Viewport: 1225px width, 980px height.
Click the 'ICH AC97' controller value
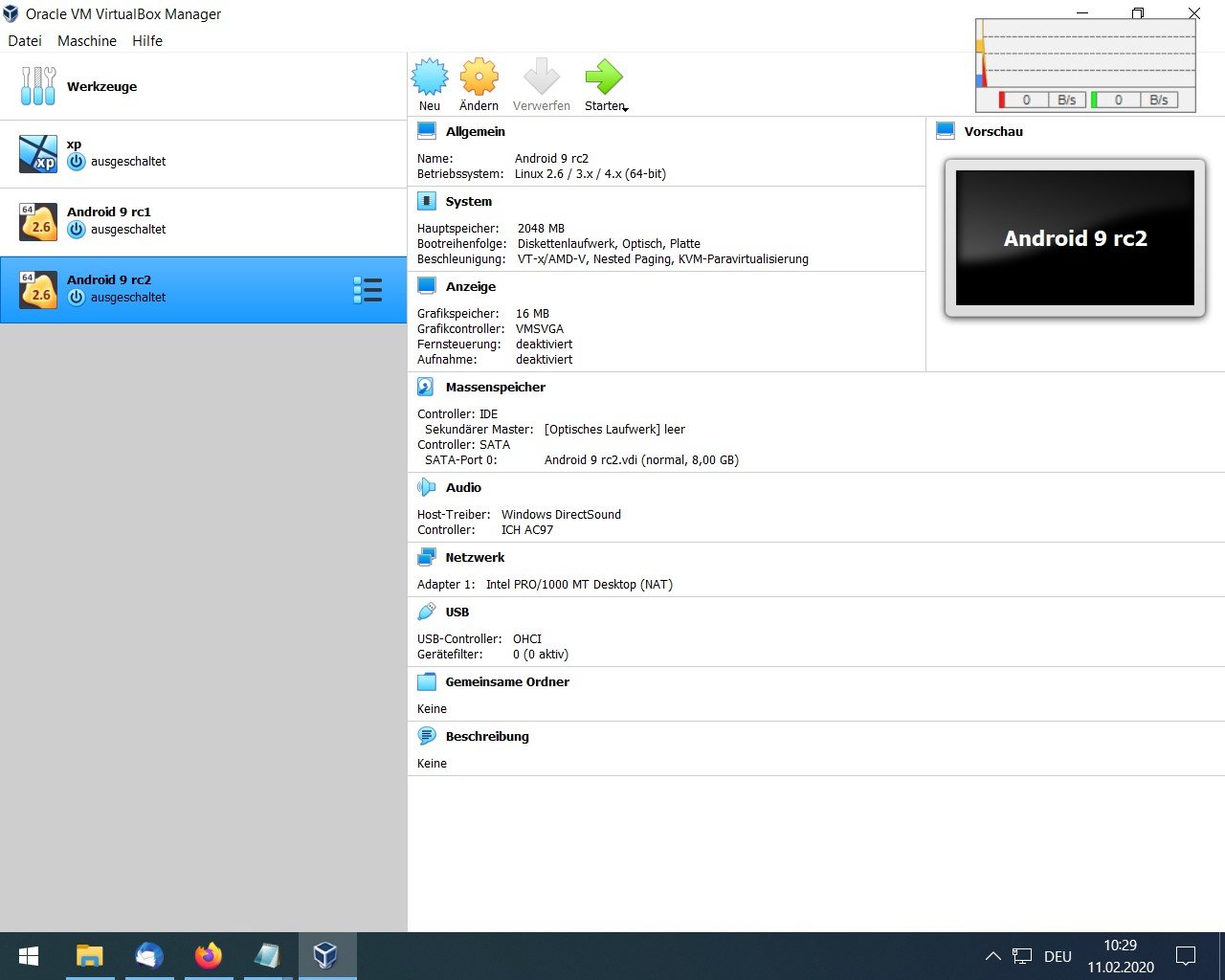[527, 529]
